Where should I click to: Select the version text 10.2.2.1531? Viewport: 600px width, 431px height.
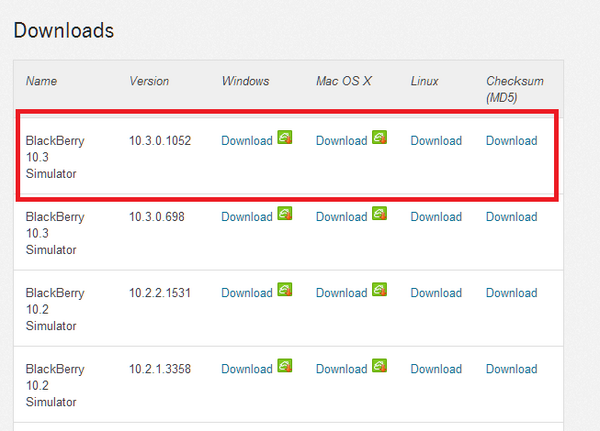pyautogui.click(x=160, y=293)
